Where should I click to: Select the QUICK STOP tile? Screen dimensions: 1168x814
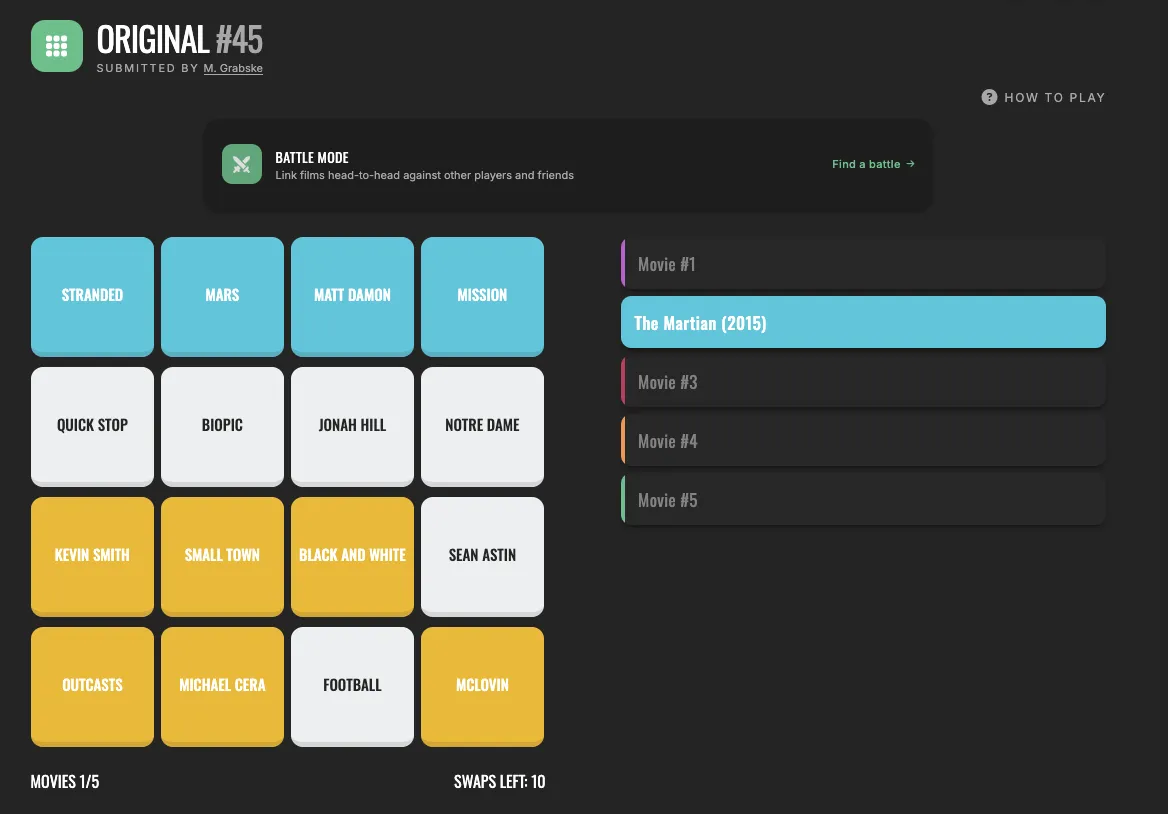pos(92,427)
